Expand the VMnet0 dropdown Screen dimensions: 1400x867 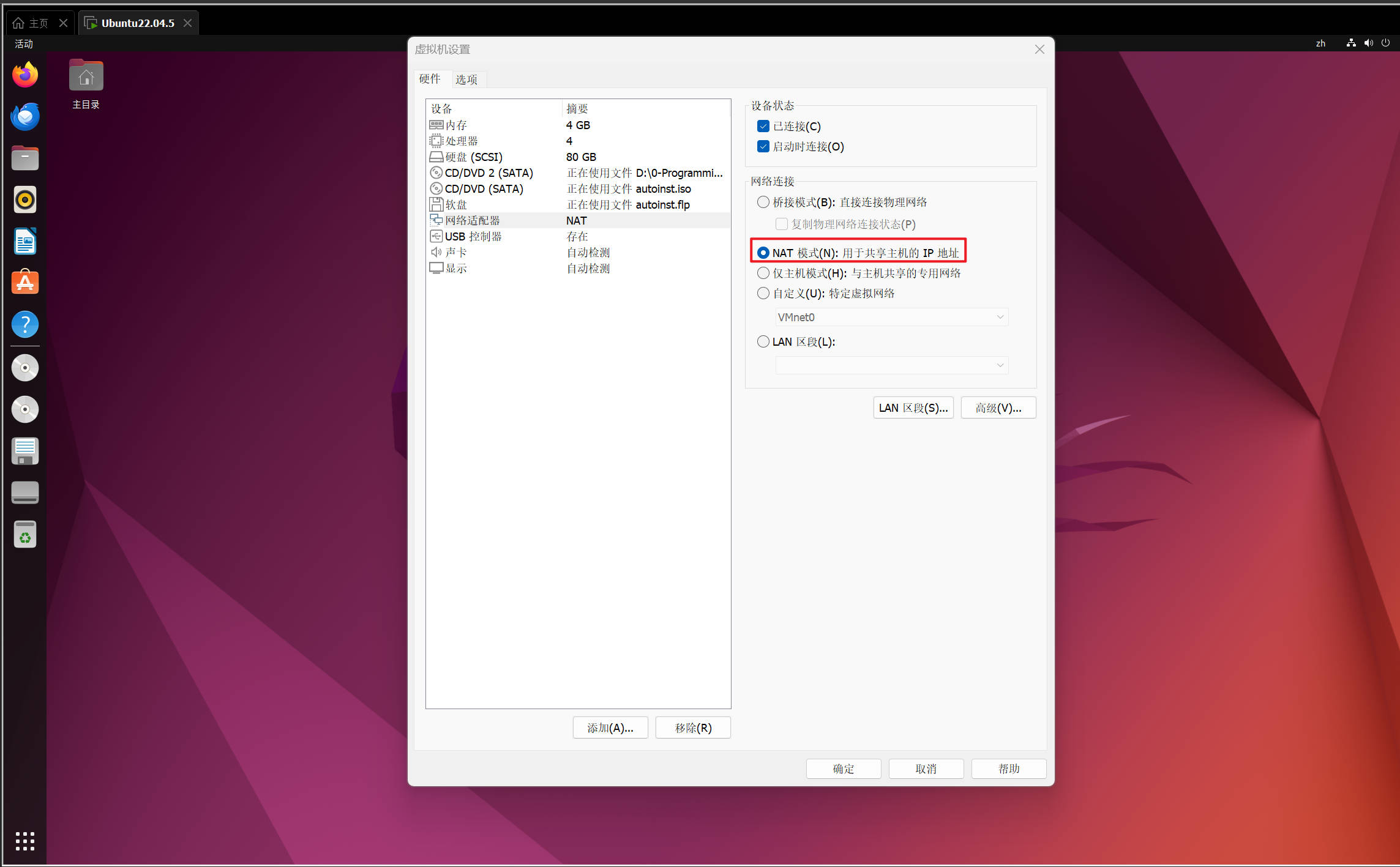click(891, 317)
